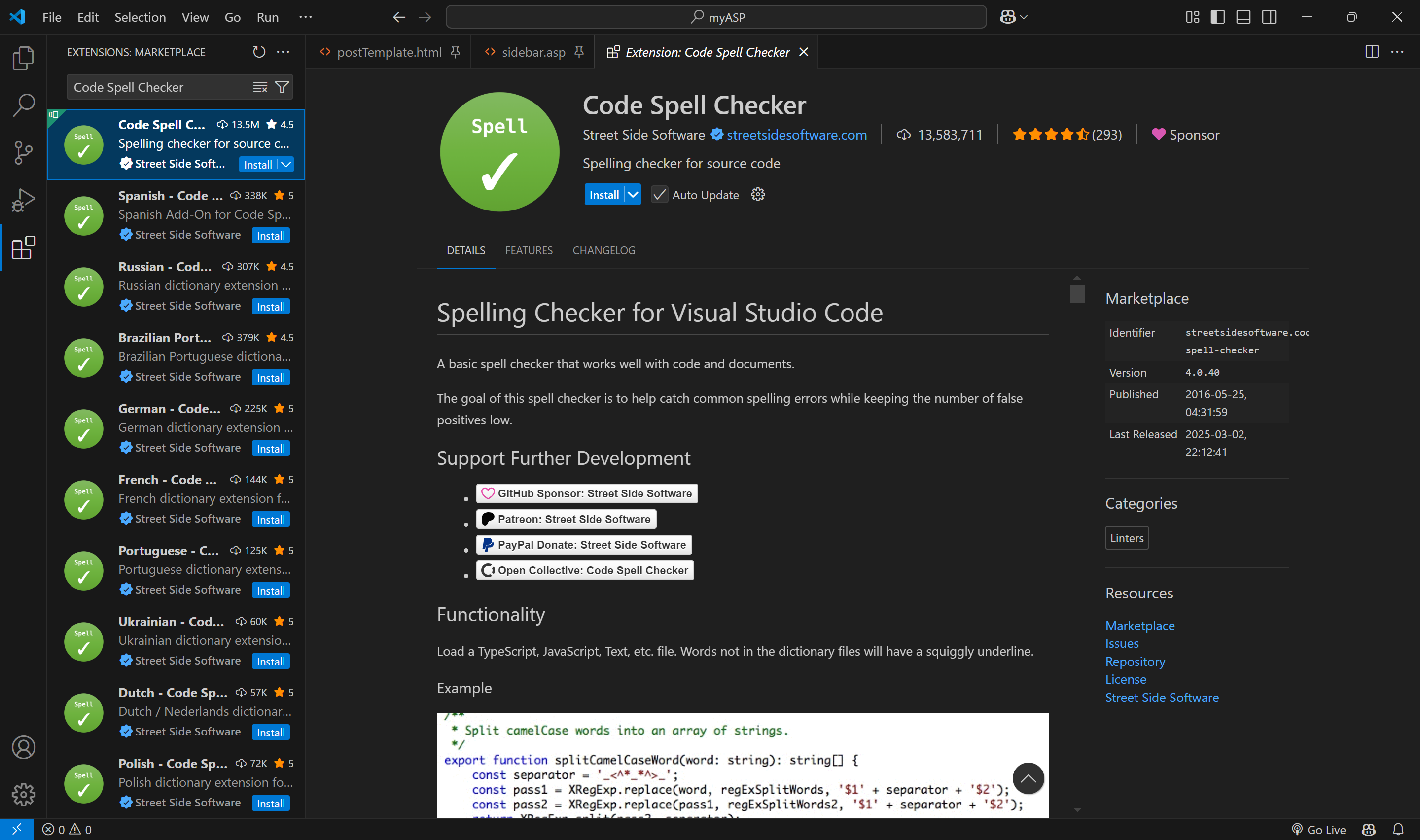Start Go Live server
This screenshot has width=1420, height=840.
[x=1319, y=829]
